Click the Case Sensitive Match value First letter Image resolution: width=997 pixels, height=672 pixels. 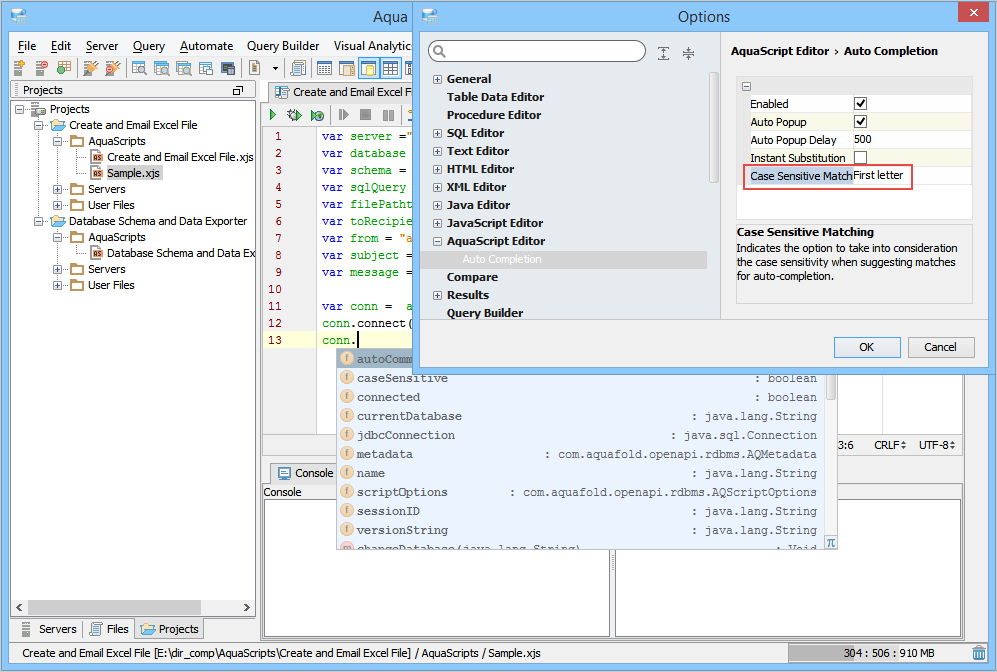tap(878, 175)
